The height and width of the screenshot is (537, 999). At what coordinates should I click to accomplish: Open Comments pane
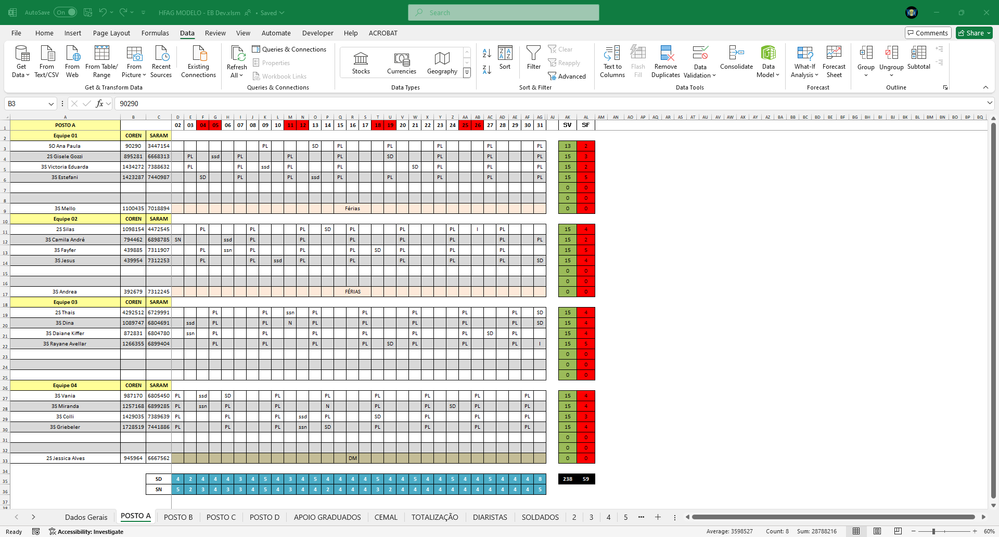tap(928, 33)
